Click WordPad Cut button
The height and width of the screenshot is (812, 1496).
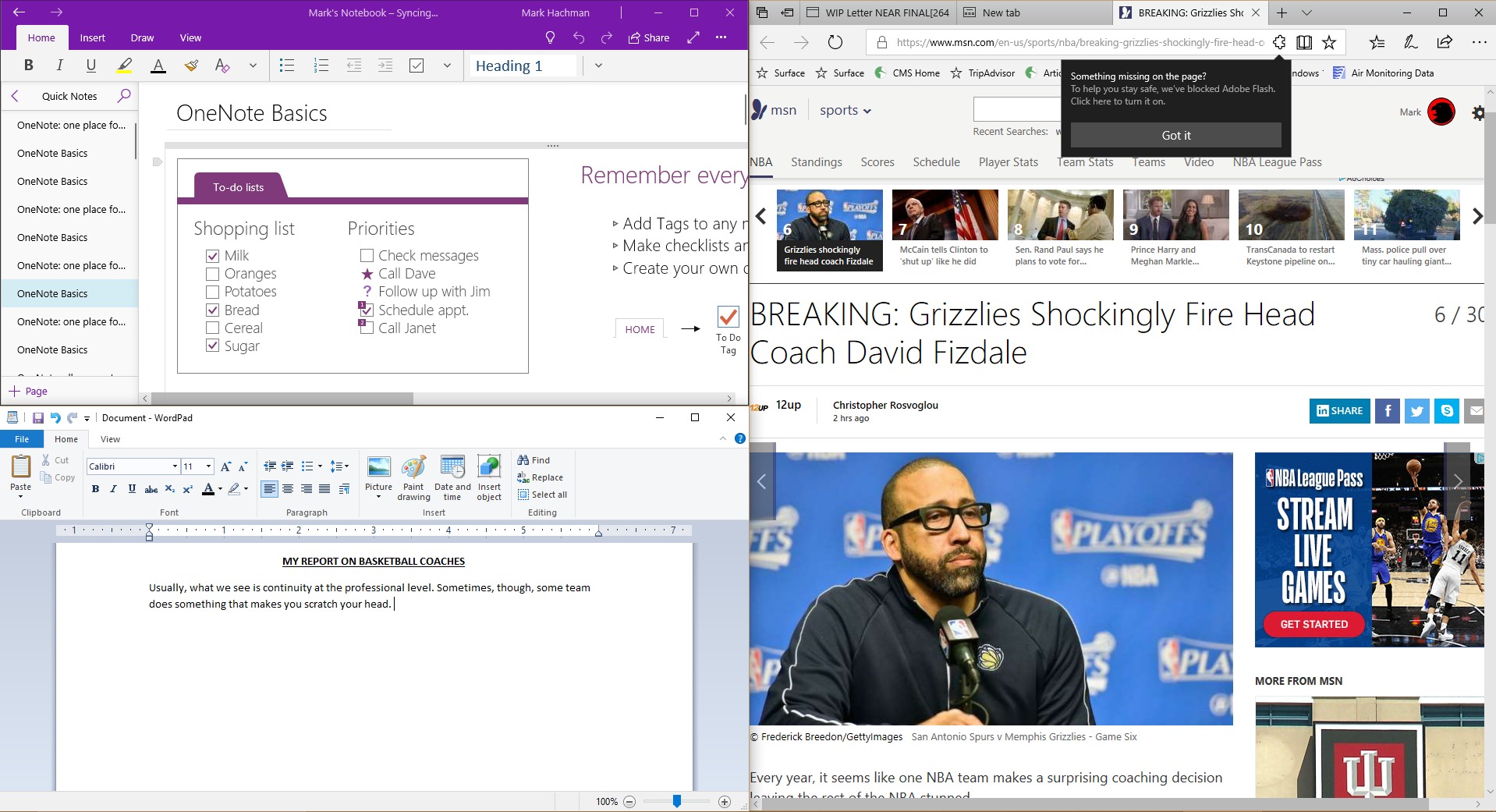[55, 460]
